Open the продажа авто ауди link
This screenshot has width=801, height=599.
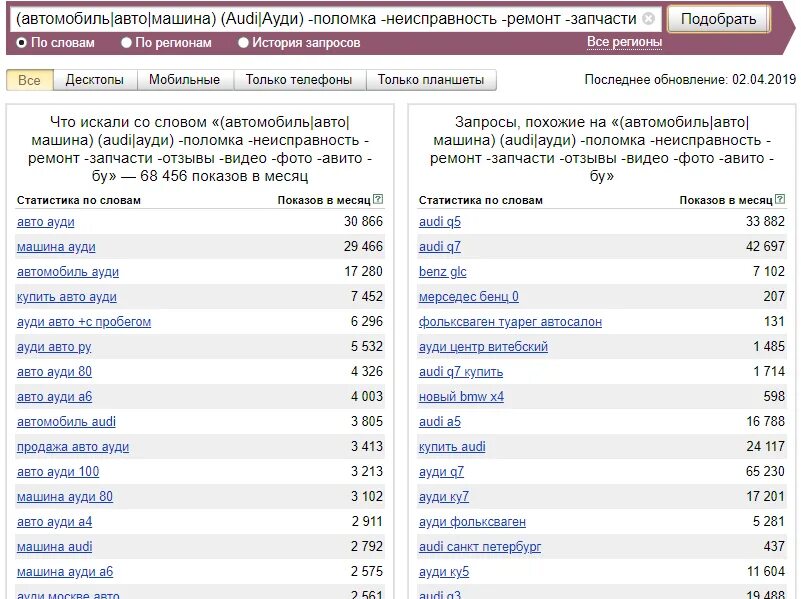73,447
